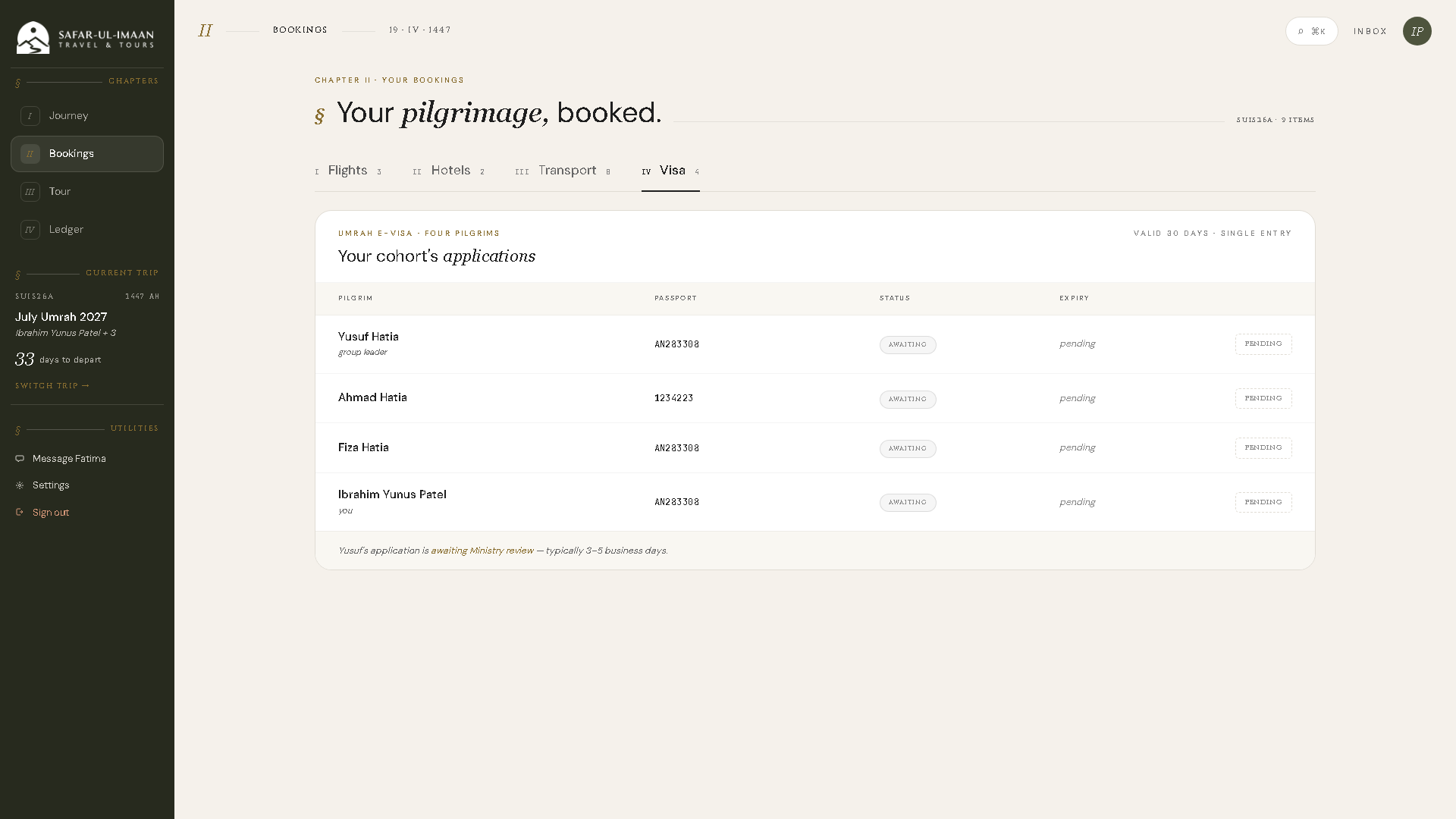Click passport number 1234223
This screenshot has height=819, width=1456.
[674, 398]
